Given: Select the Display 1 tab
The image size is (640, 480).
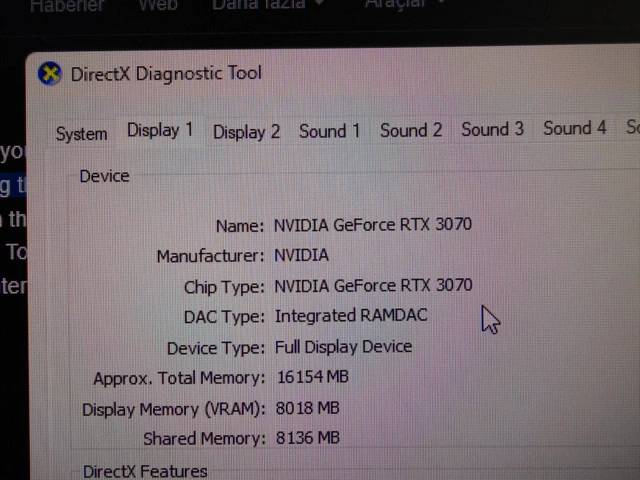Looking at the screenshot, I should pyautogui.click(x=160, y=131).
